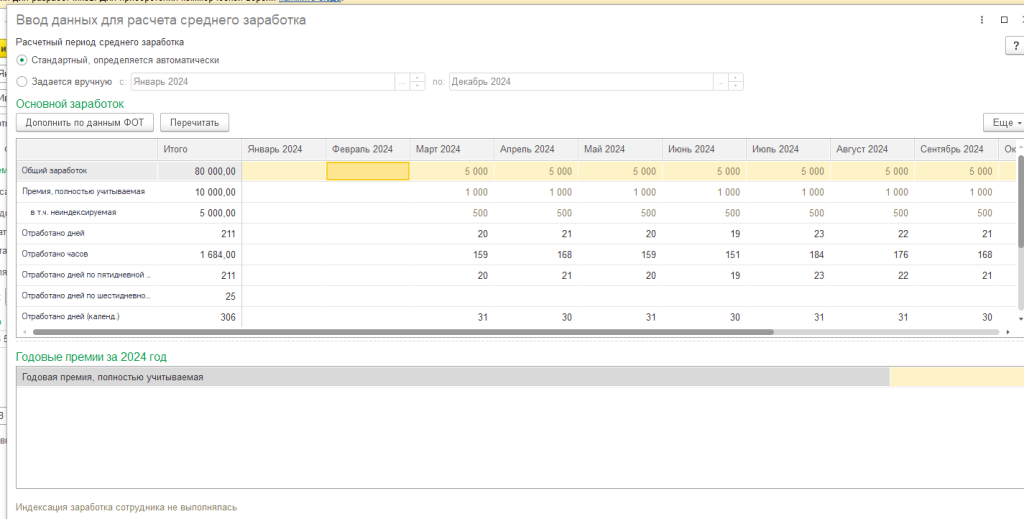Increase the Январь 2024 start period
1024x519 pixels.
point(417,78)
